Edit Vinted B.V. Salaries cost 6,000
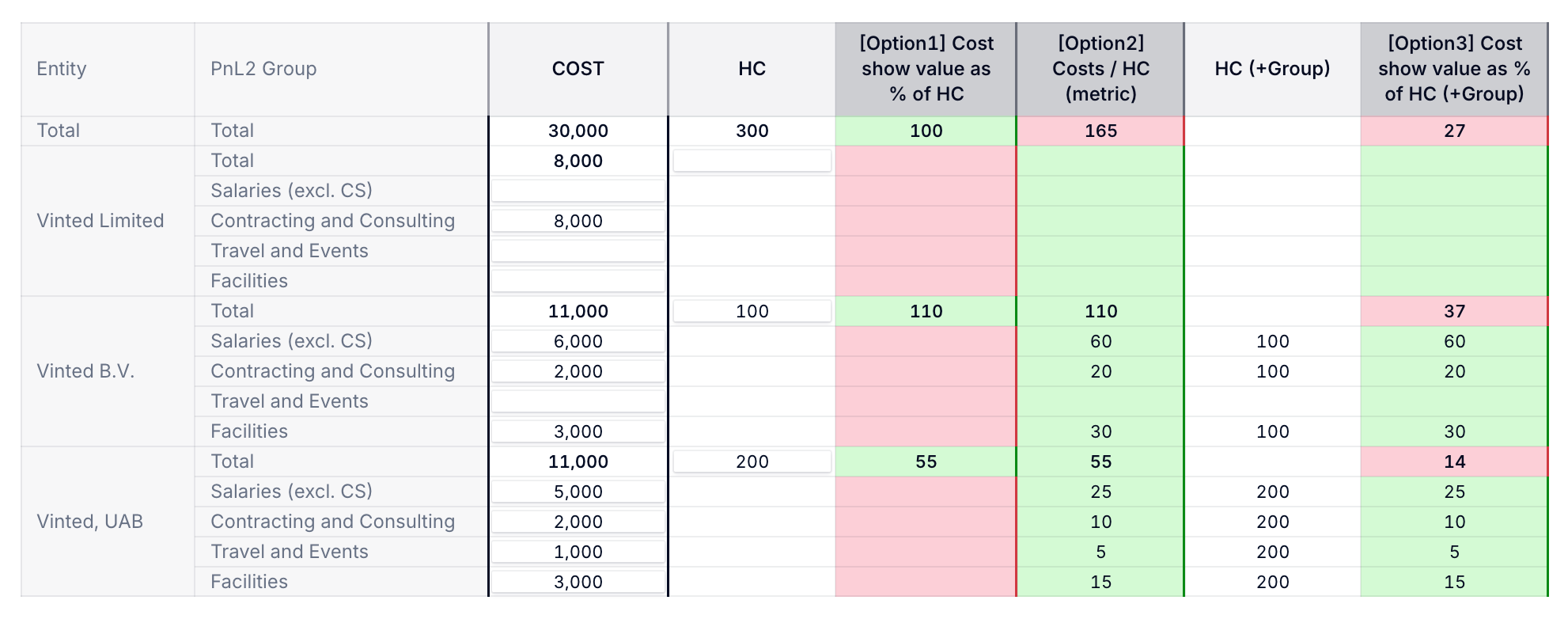The width and height of the screenshot is (1568, 619). point(578,341)
